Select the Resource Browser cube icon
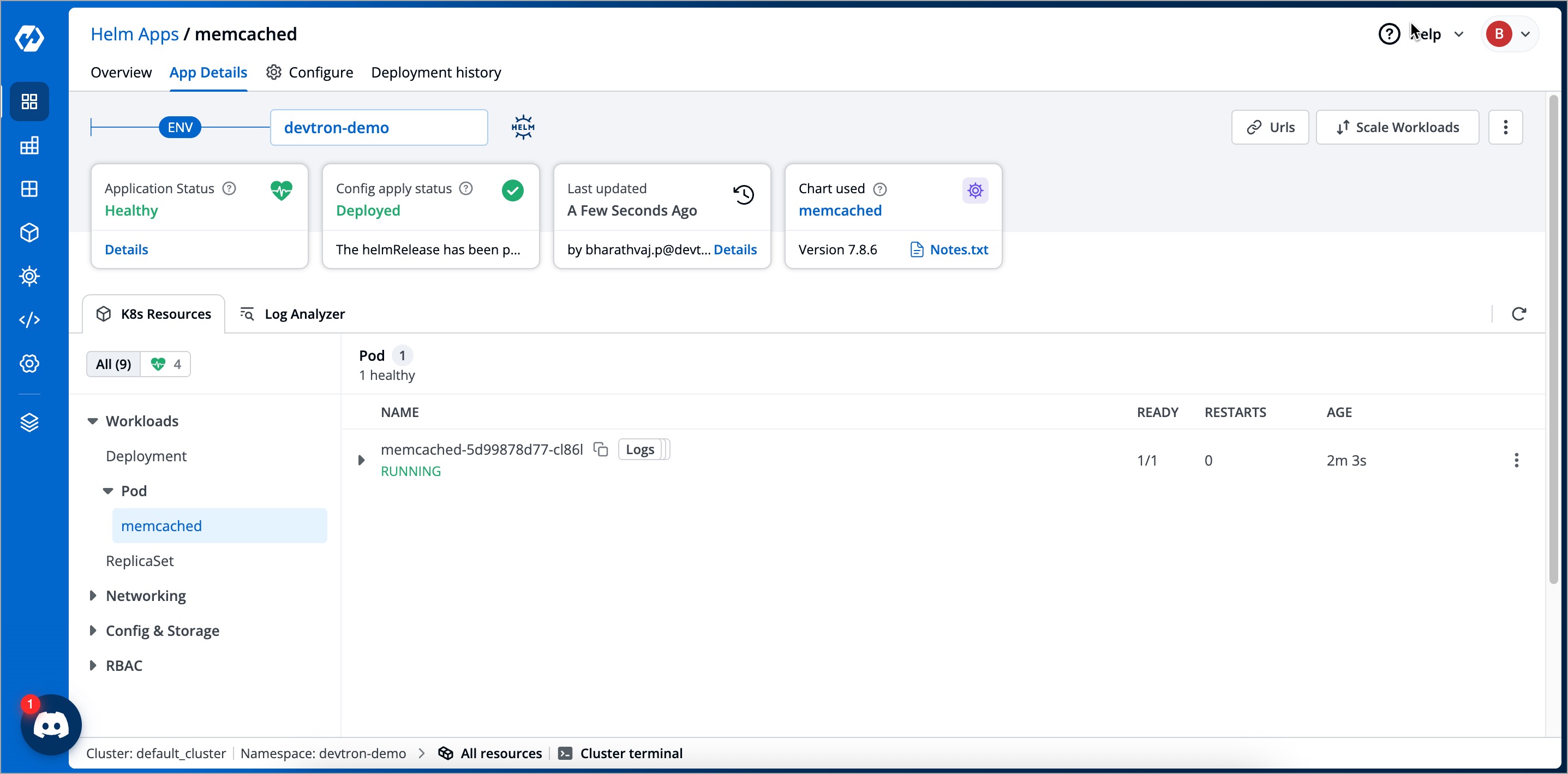 28,232
